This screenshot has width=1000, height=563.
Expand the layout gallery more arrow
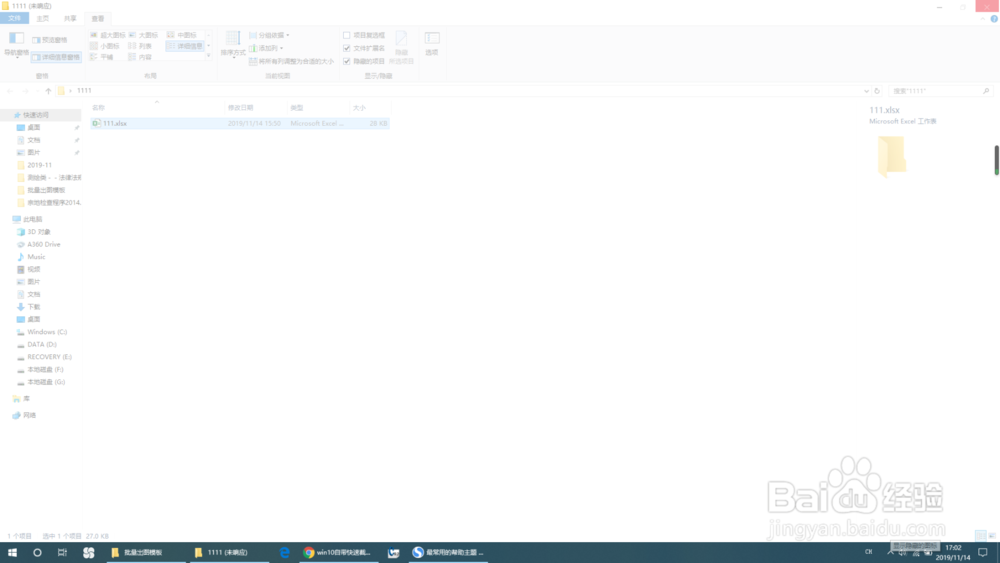point(209,56)
